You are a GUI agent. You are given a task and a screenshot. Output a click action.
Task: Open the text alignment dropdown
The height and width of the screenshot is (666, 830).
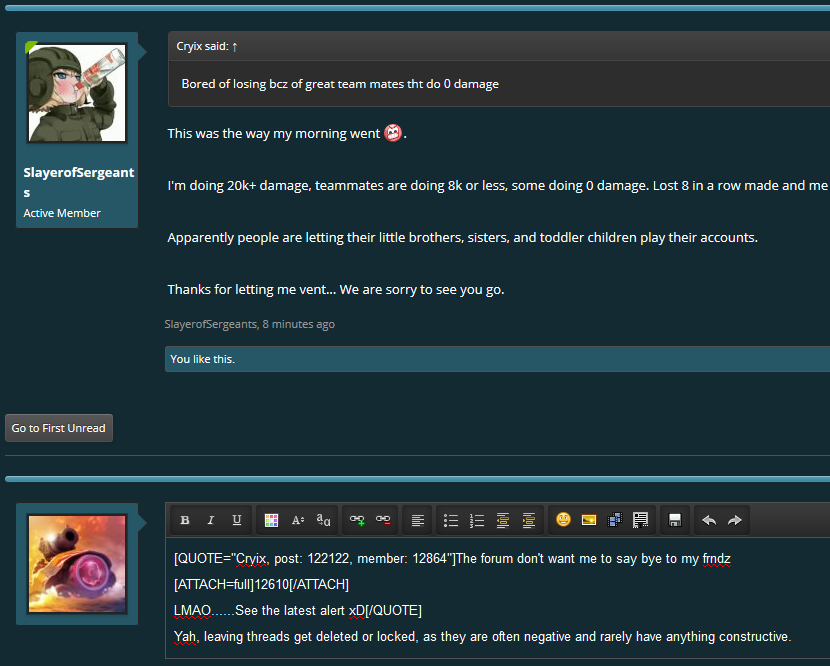point(418,520)
